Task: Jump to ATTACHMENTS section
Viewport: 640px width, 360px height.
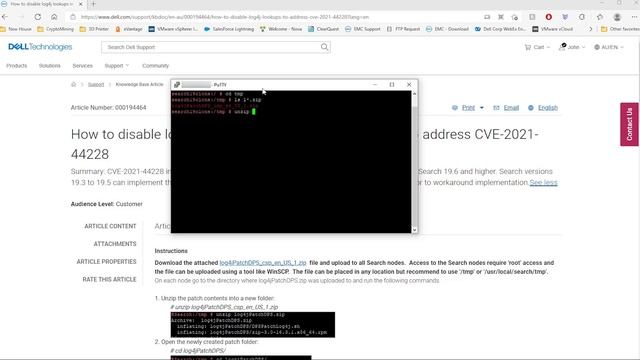Action: click(x=115, y=244)
